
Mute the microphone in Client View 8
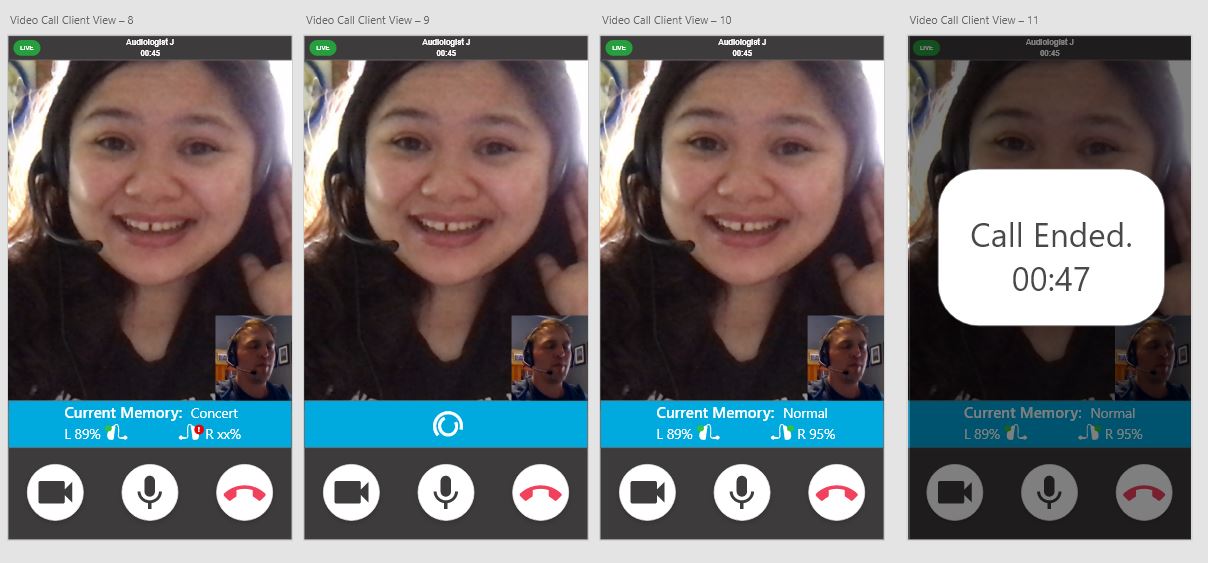pos(150,493)
